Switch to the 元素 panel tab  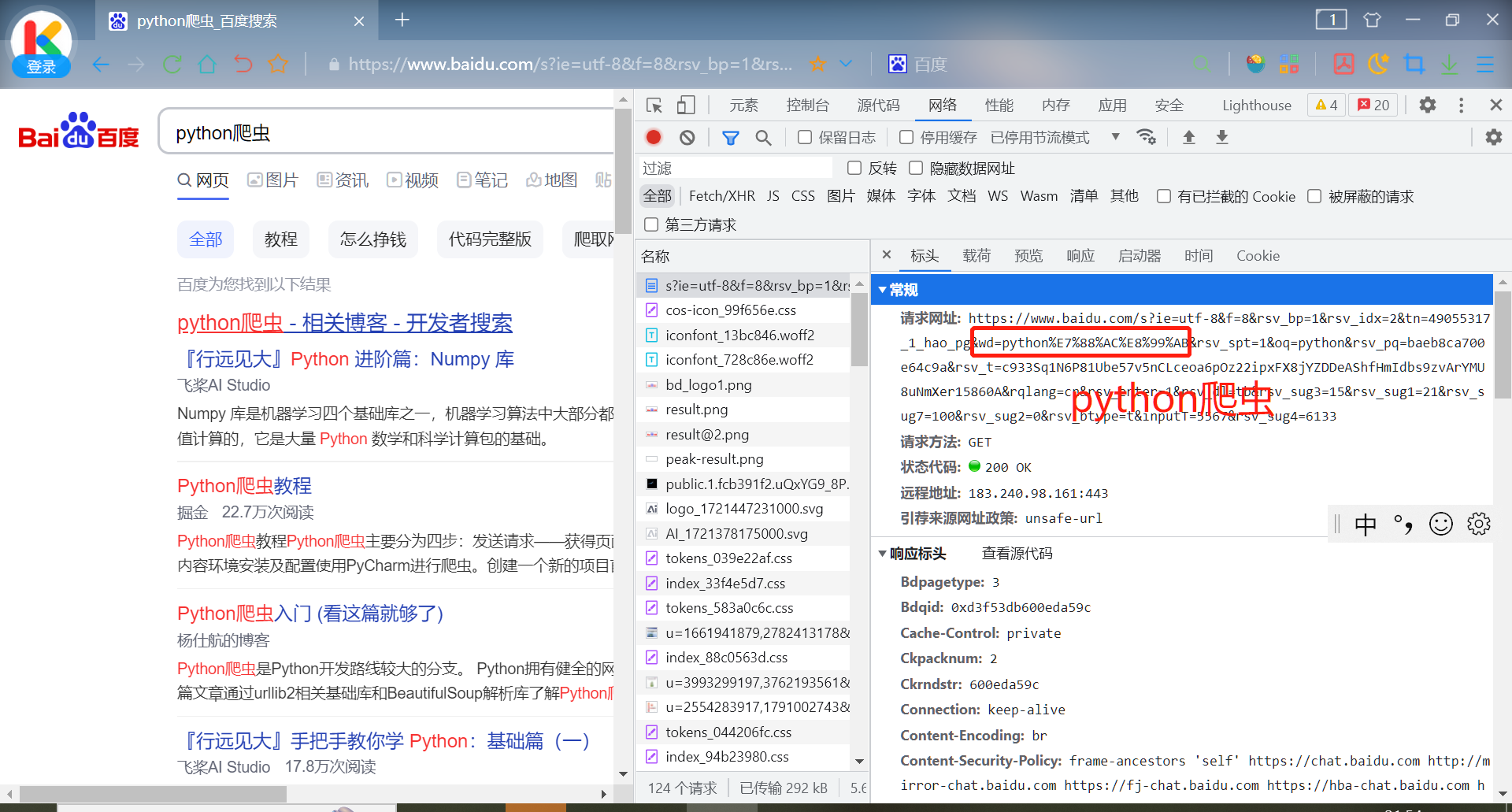tap(743, 106)
